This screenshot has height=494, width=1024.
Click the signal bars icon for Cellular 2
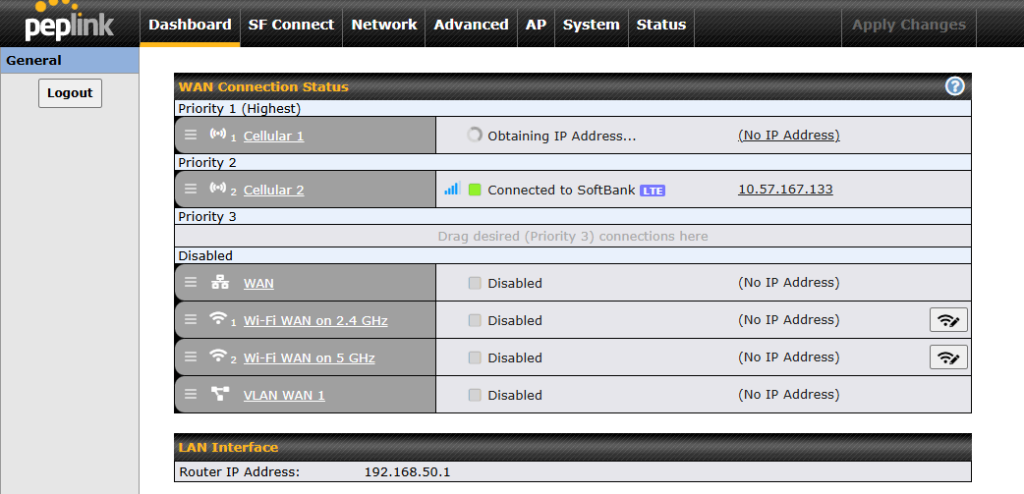tap(451, 189)
